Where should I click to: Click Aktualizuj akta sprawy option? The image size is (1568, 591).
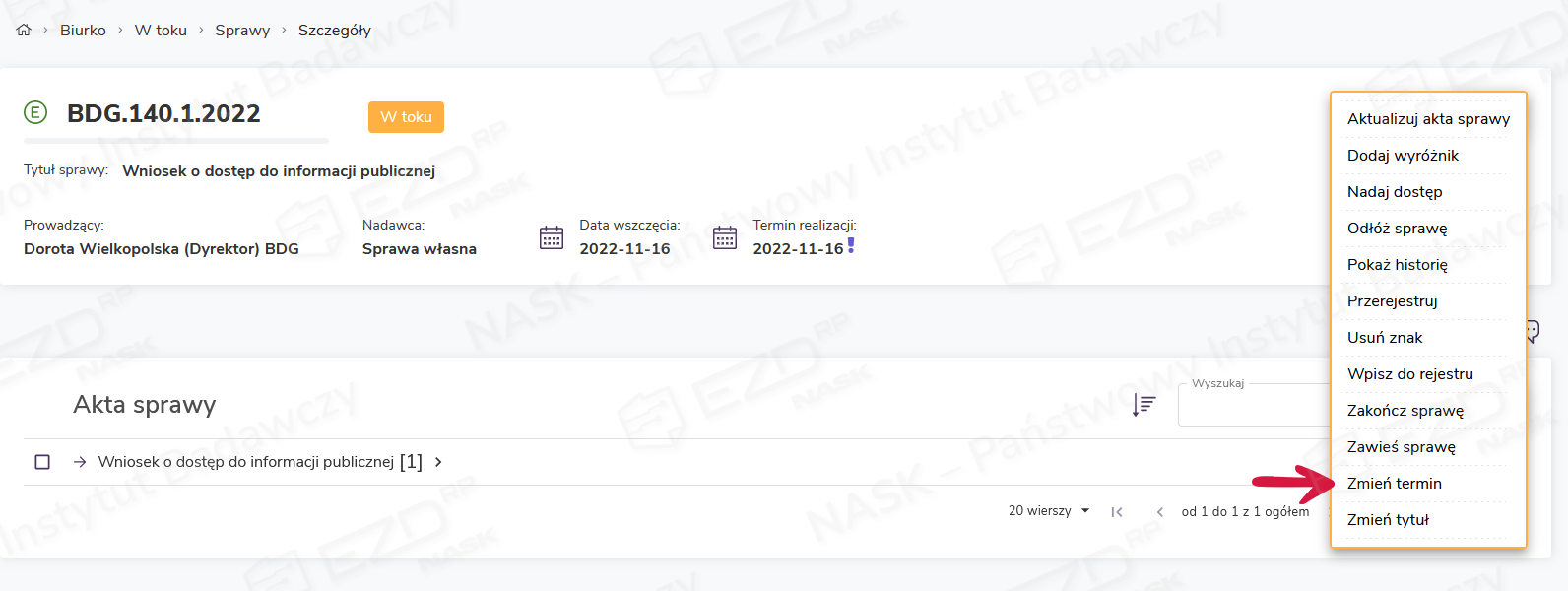point(1427,119)
